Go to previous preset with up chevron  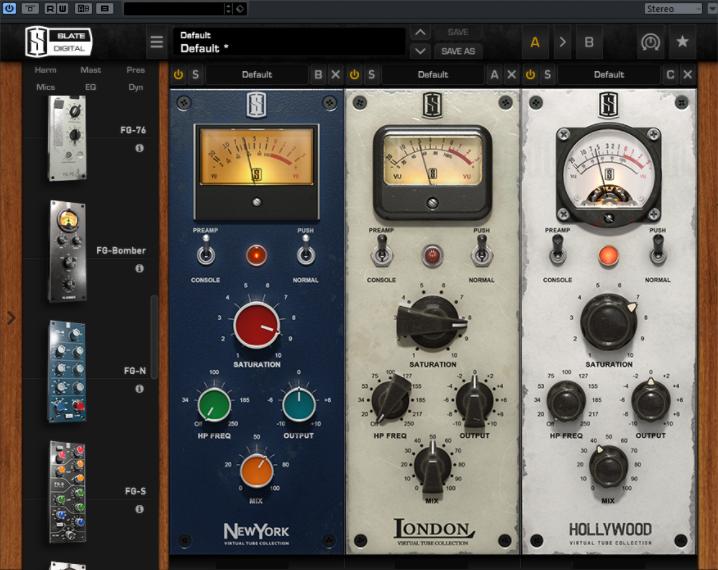pos(420,33)
